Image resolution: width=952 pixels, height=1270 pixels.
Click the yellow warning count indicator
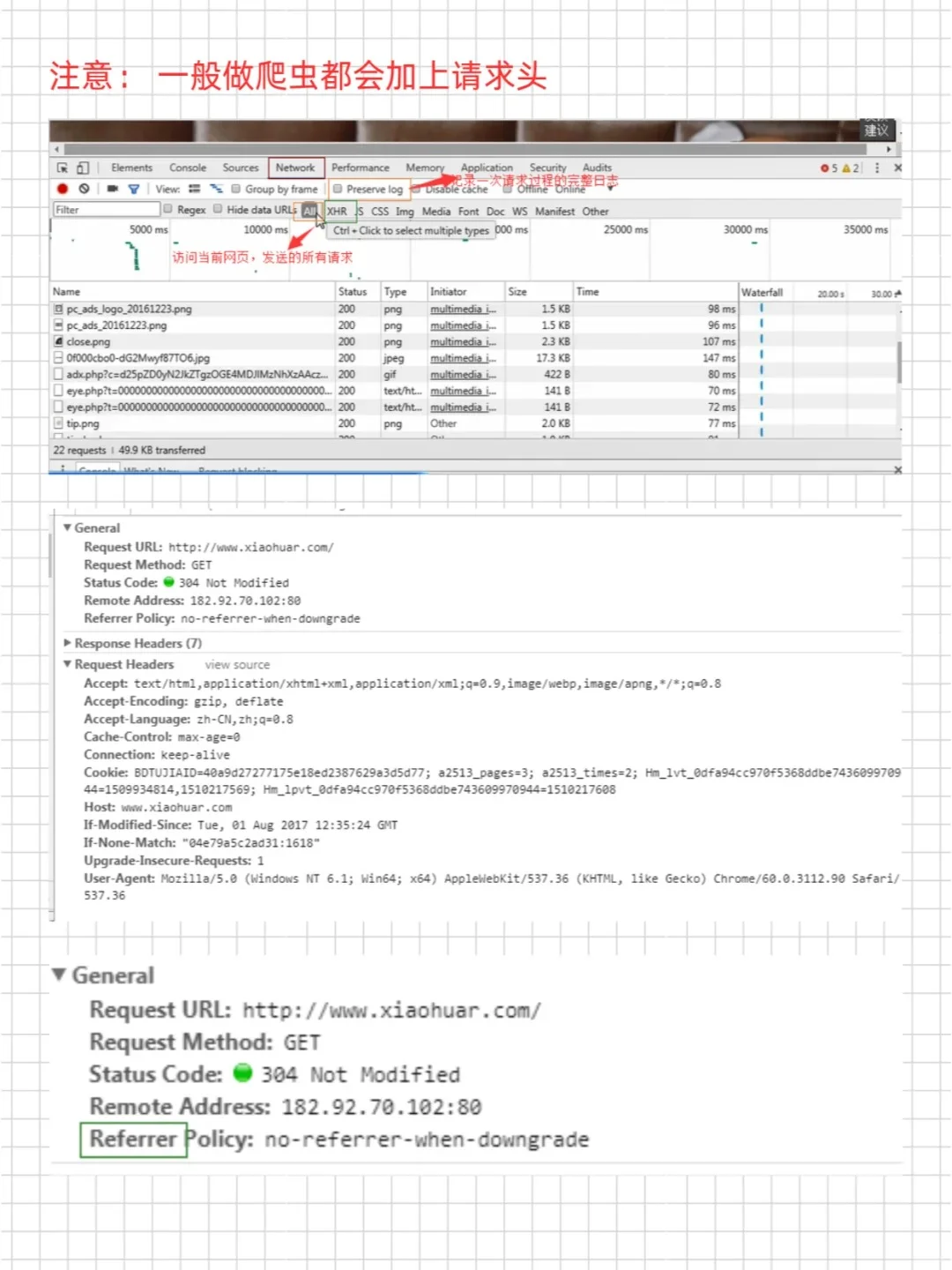(x=850, y=168)
